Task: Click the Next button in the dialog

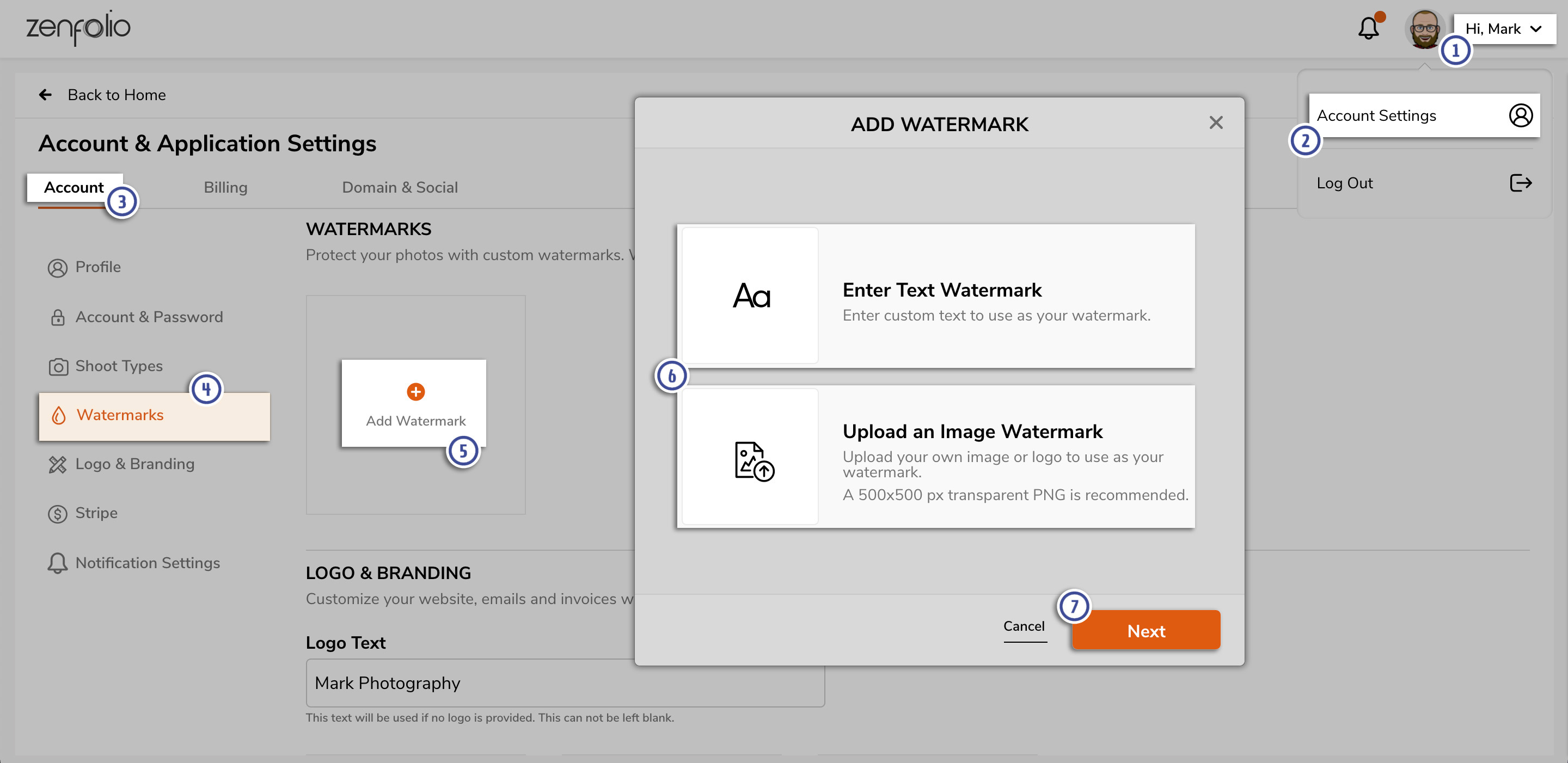Action: [1146, 630]
